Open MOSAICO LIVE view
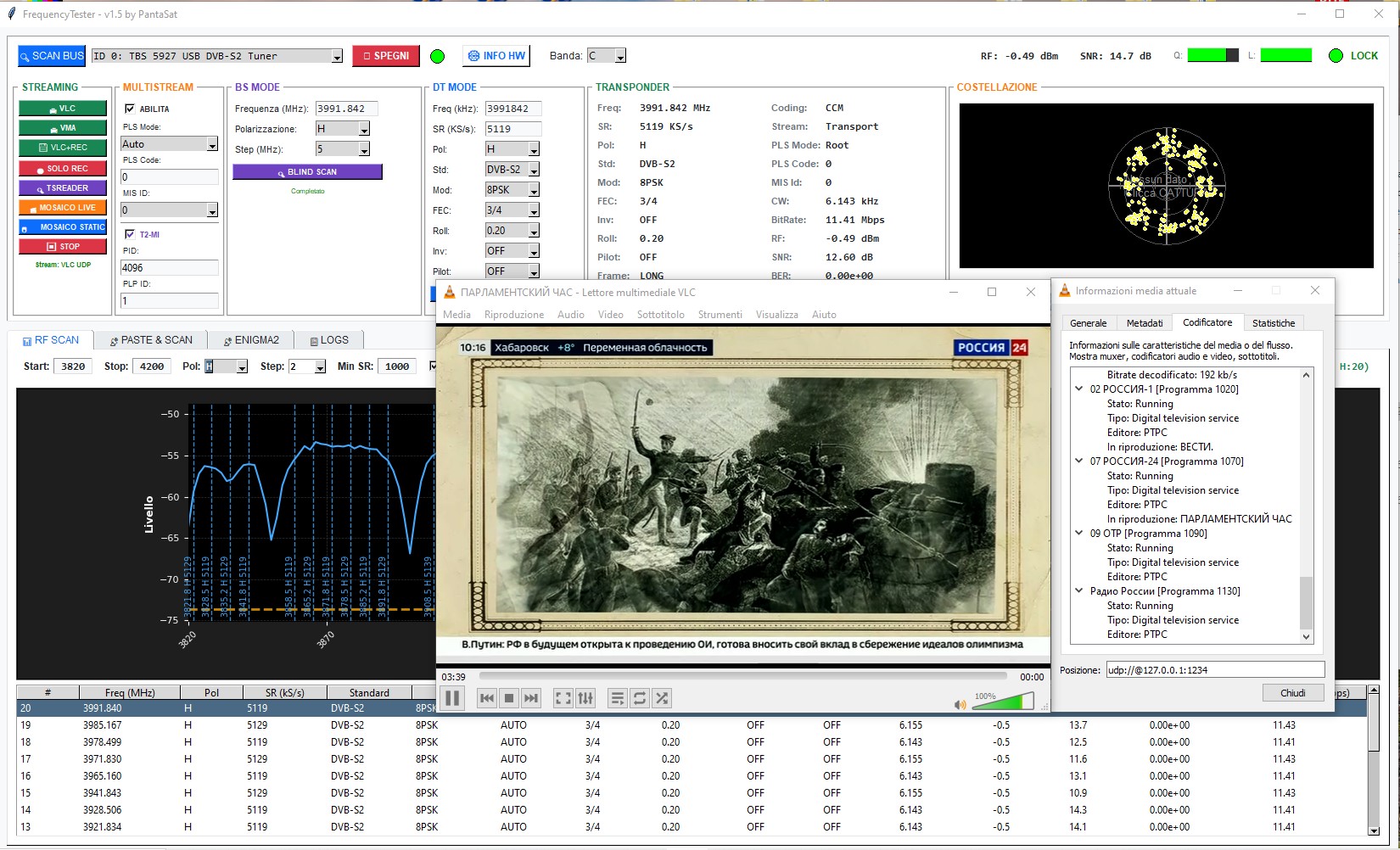 [x=63, y=208]
